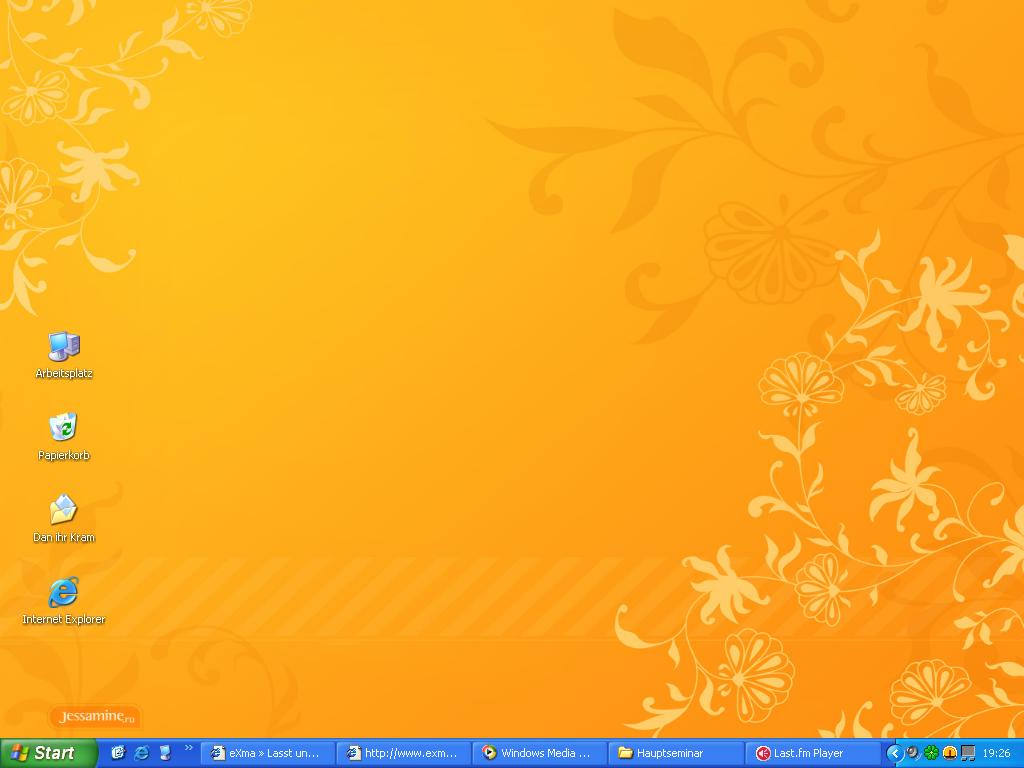Switch to the http://www.exm... taskbar window
The image size is (1024, 768).
(x=404, y=753)
